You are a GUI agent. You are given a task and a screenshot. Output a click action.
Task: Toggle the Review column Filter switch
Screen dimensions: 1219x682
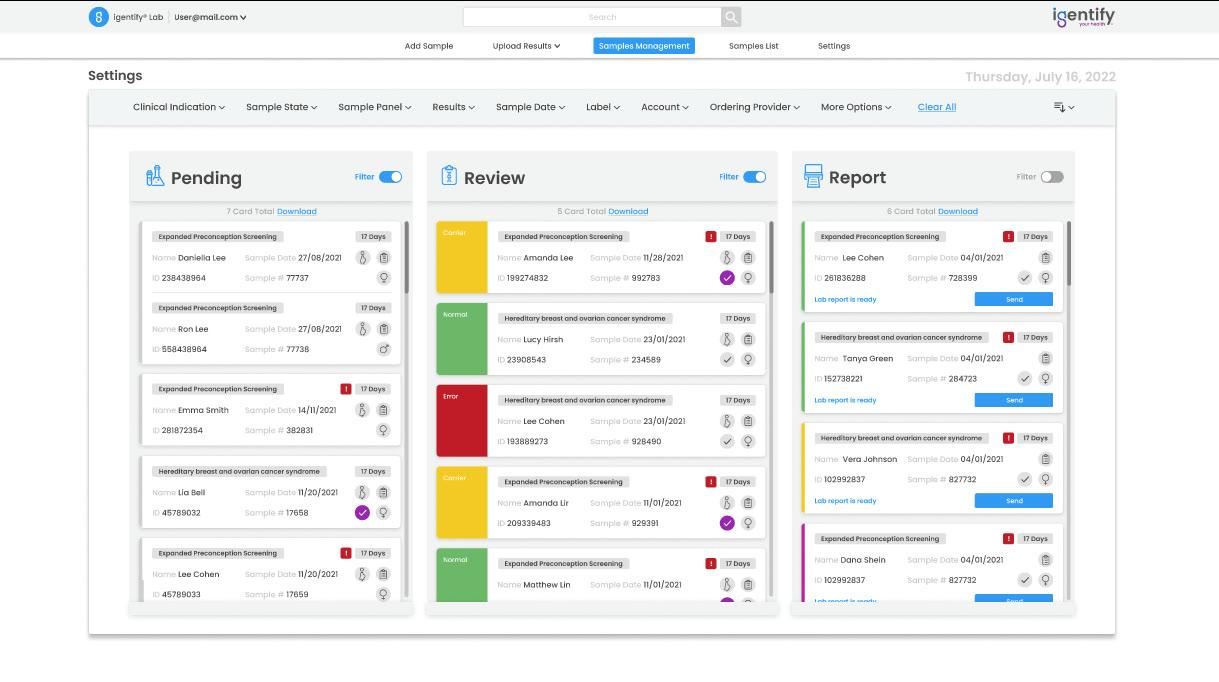click(x=754, y=177)
